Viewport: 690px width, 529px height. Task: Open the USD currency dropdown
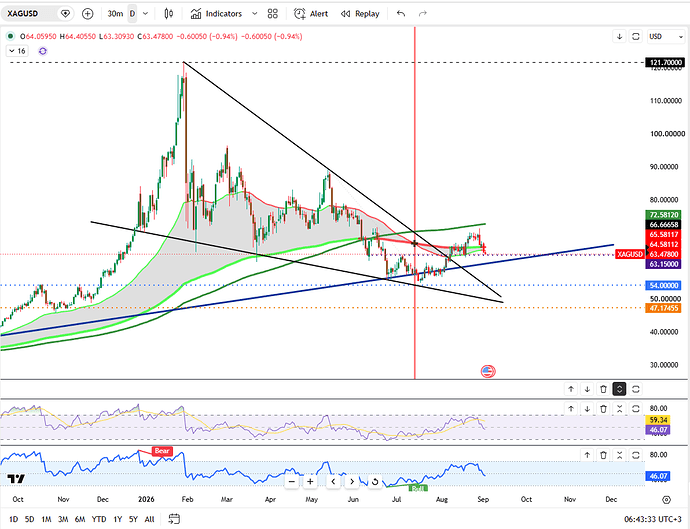tap(665, 37)
